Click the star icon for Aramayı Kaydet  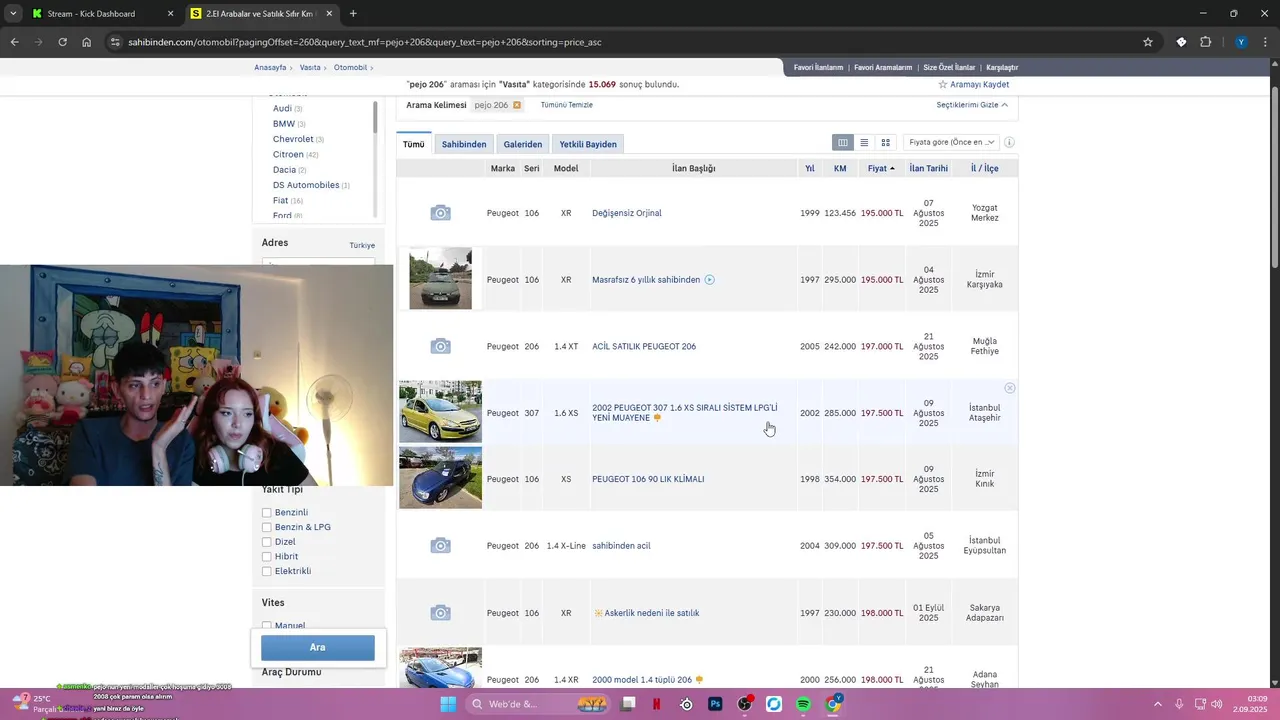[x=942, y=85]
